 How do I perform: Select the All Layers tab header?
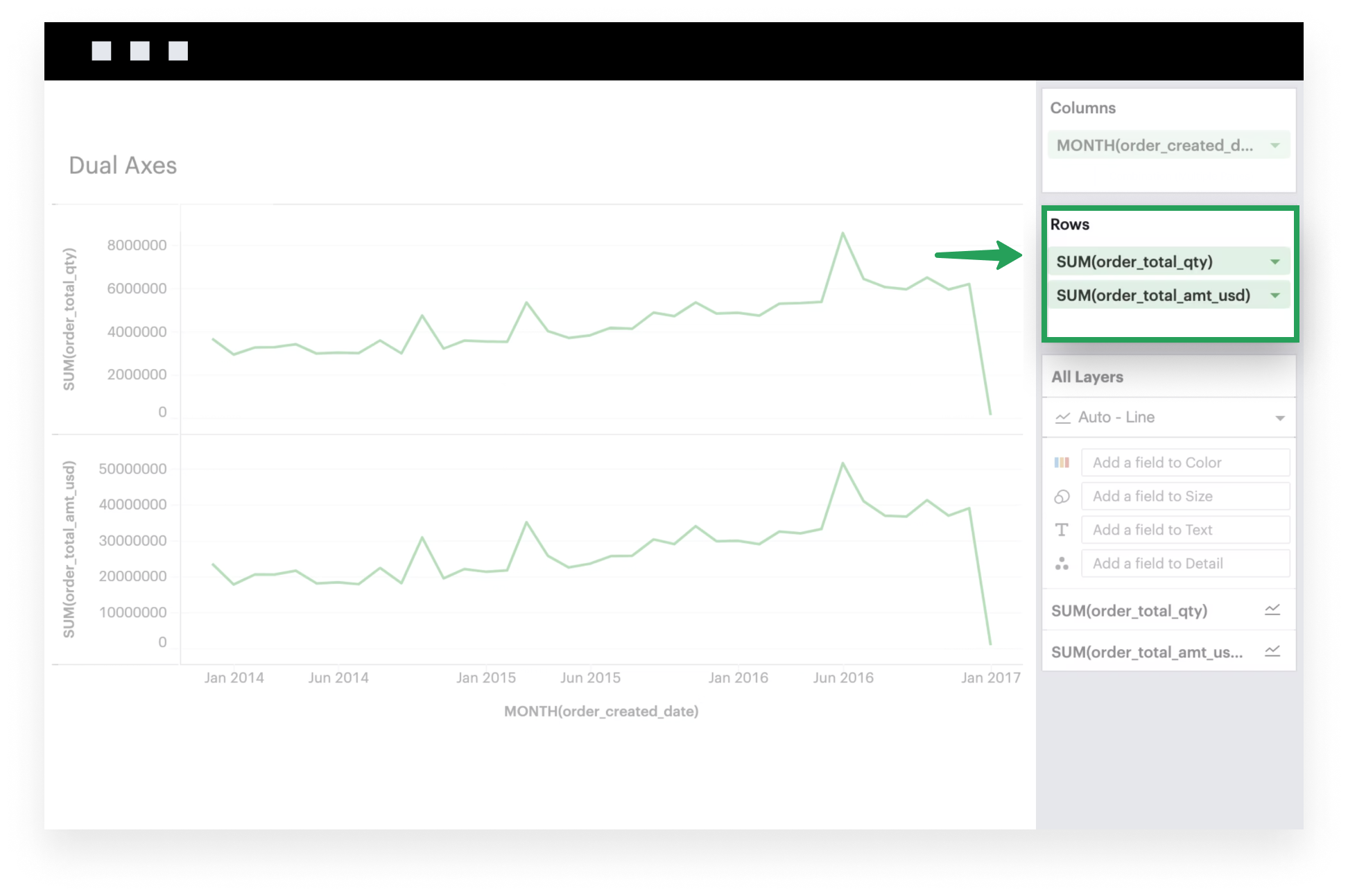tap(1087, 377)
